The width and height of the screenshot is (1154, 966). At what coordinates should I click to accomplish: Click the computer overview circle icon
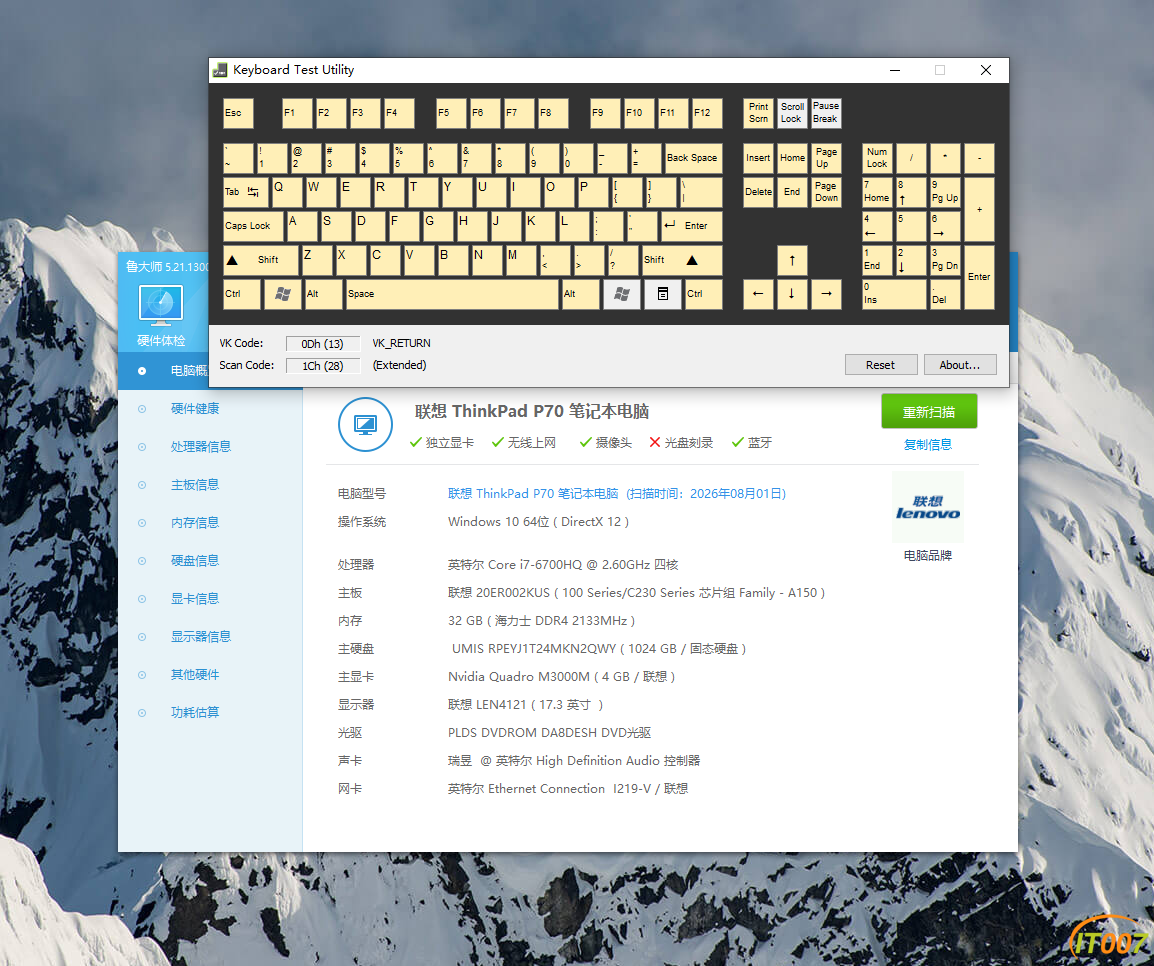coord(365,425)
